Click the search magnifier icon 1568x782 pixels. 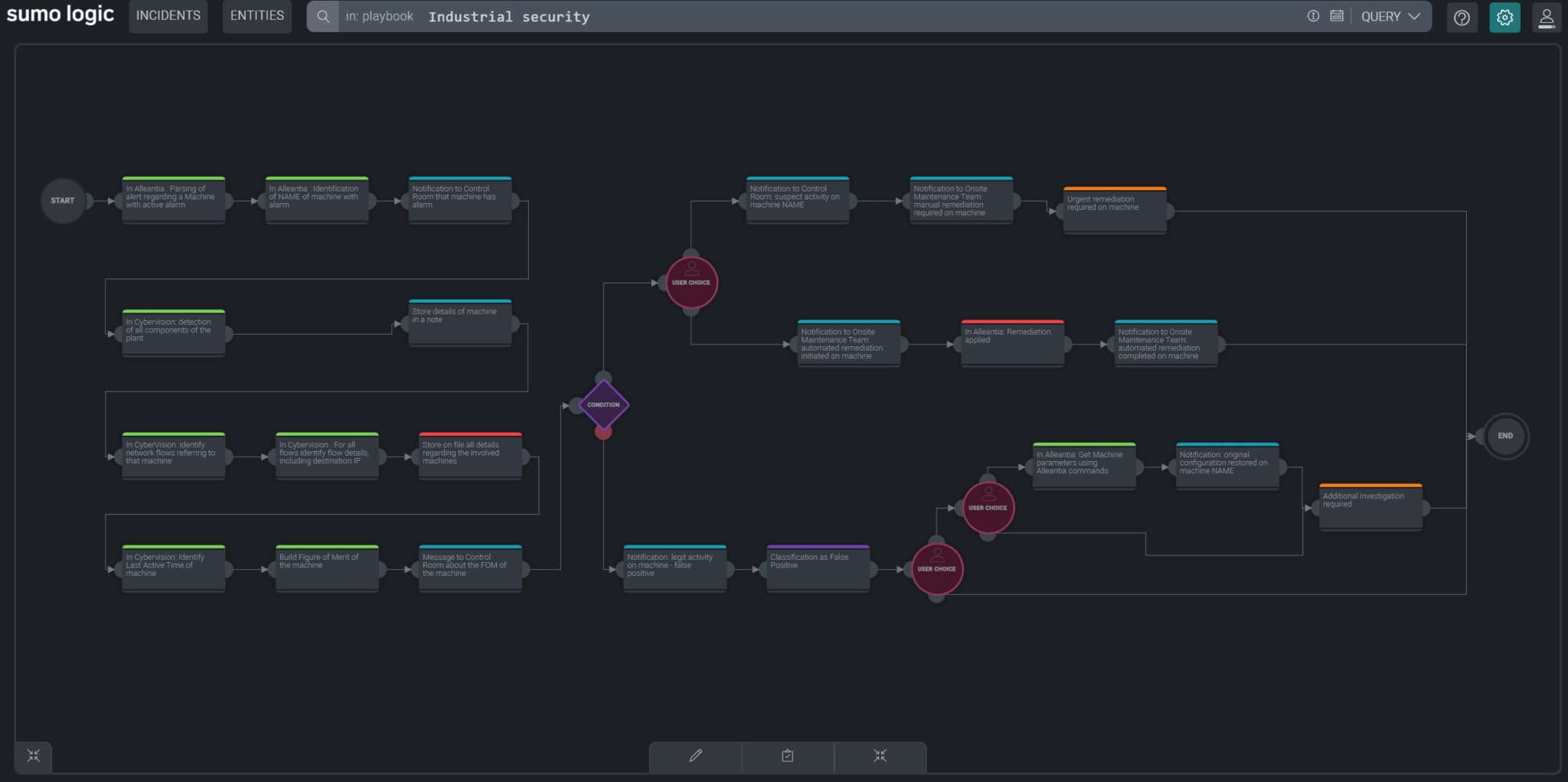(x=323, y=15)
